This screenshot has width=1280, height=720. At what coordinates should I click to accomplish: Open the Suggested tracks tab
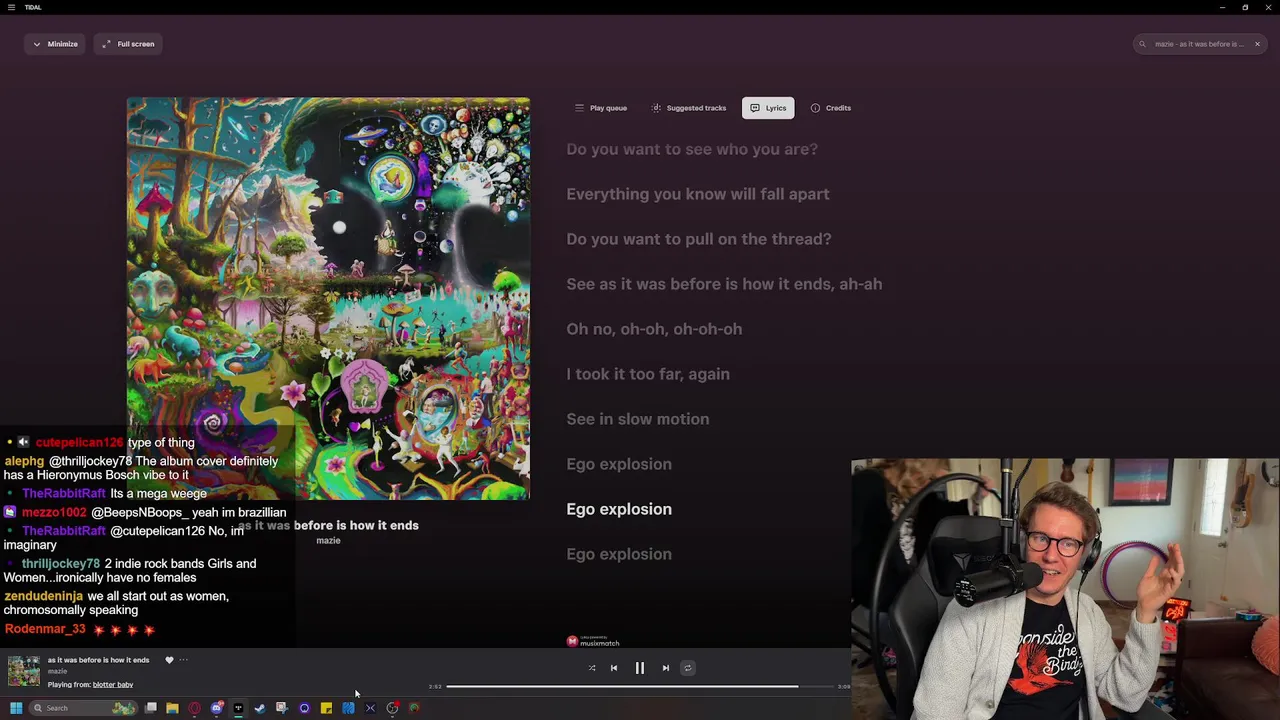click(x=688, y=108)
